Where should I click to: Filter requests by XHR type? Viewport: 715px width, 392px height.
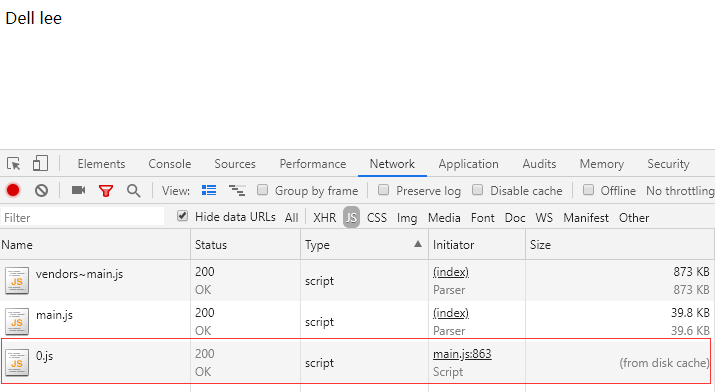[x=325, y=218]
